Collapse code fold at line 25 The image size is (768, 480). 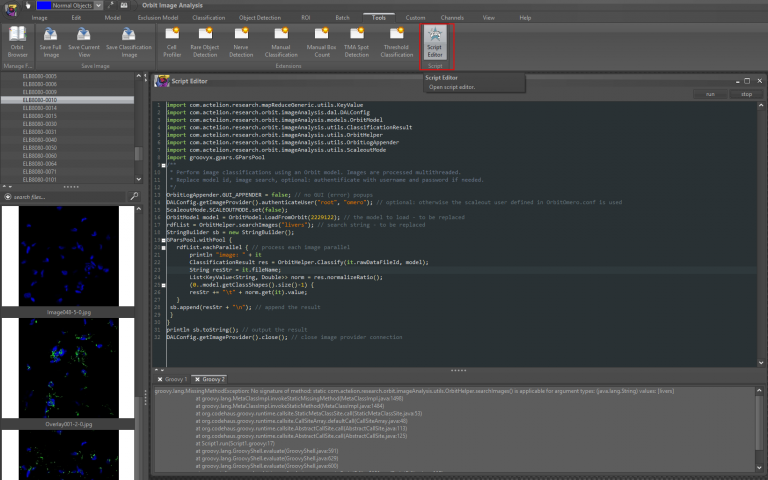pos(163,285)
